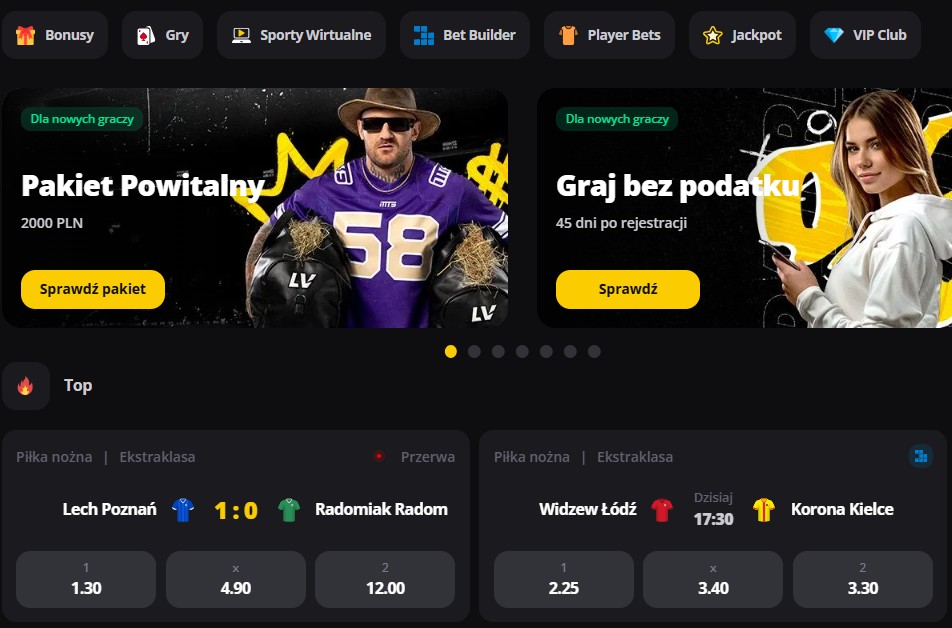Select the first carousel dot
Image resolution: width=952 pixels, height=628 pixels.
450,352
